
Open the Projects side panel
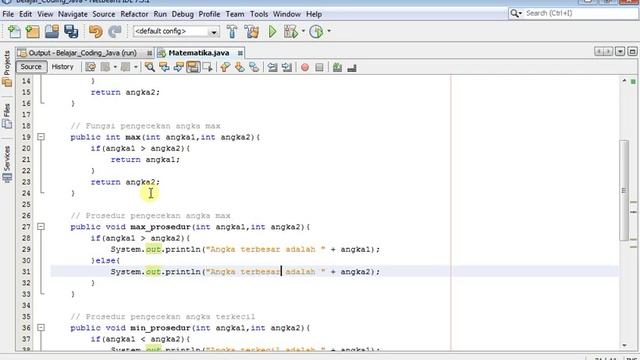[7, 69]
